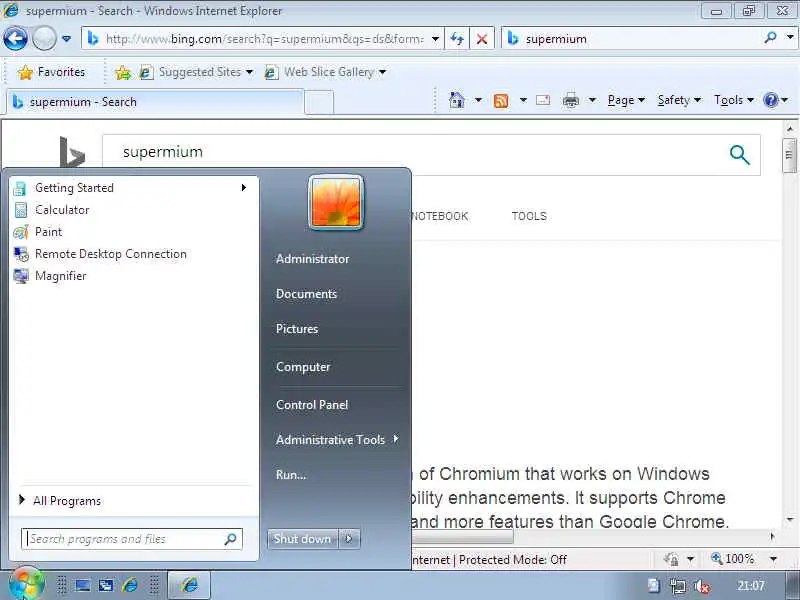Click Search programs and files box
The image size is (800, 600).
[x=132, y=539]
